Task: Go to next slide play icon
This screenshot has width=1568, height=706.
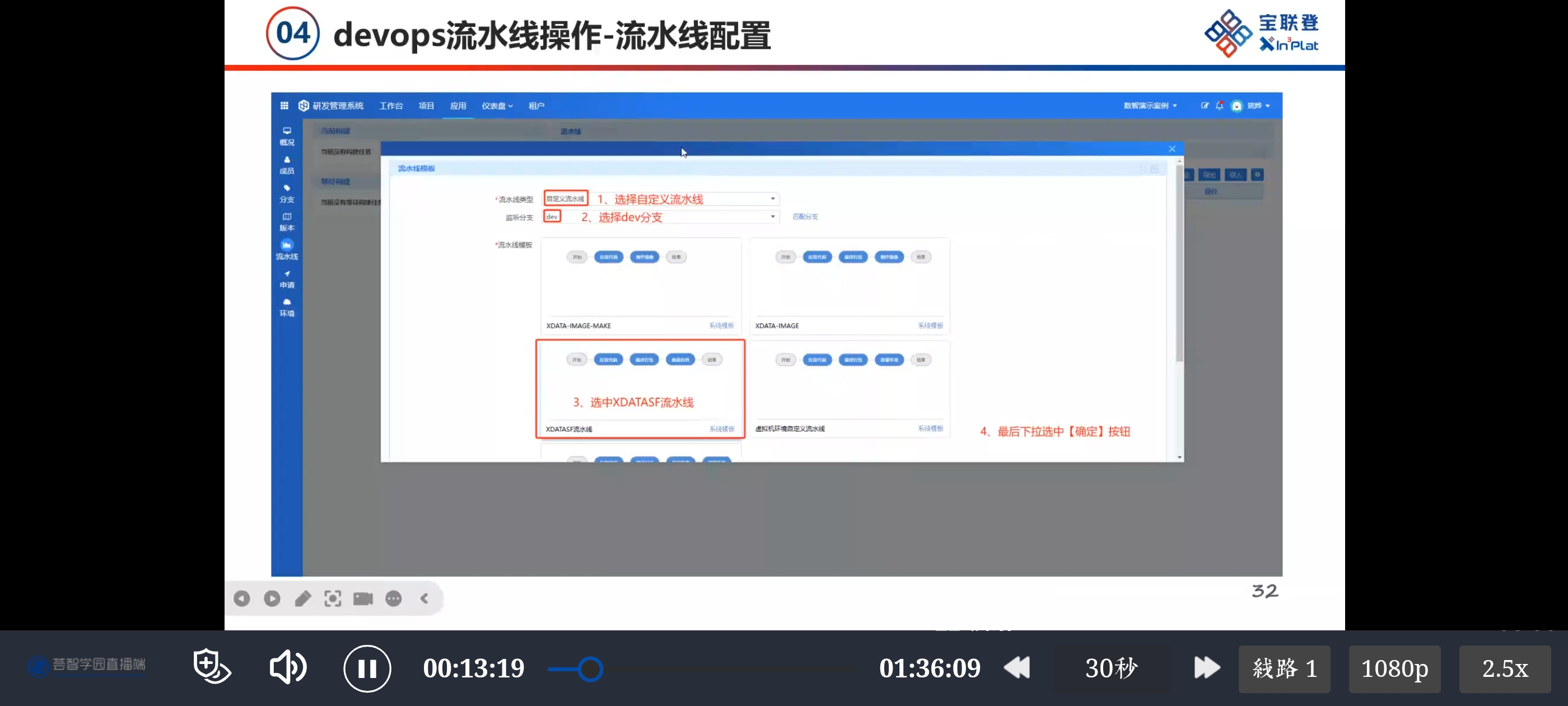Action: [x=272, y=599]
